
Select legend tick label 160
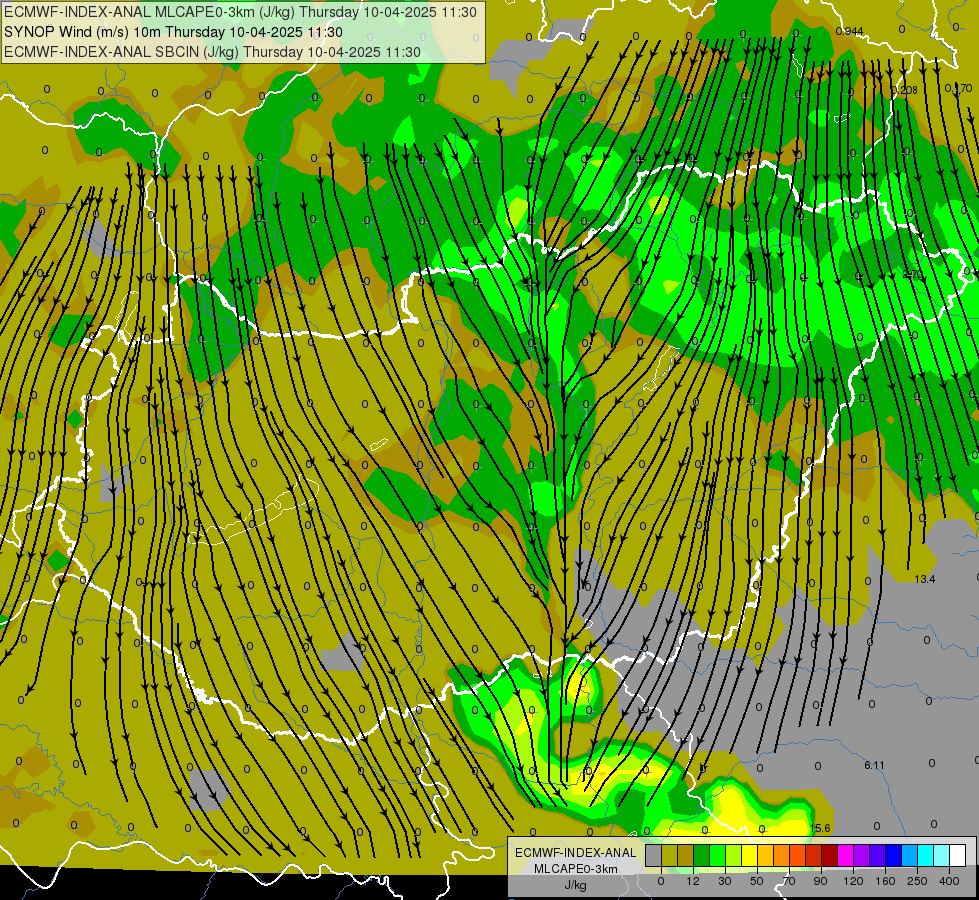[x=885, y=881]
